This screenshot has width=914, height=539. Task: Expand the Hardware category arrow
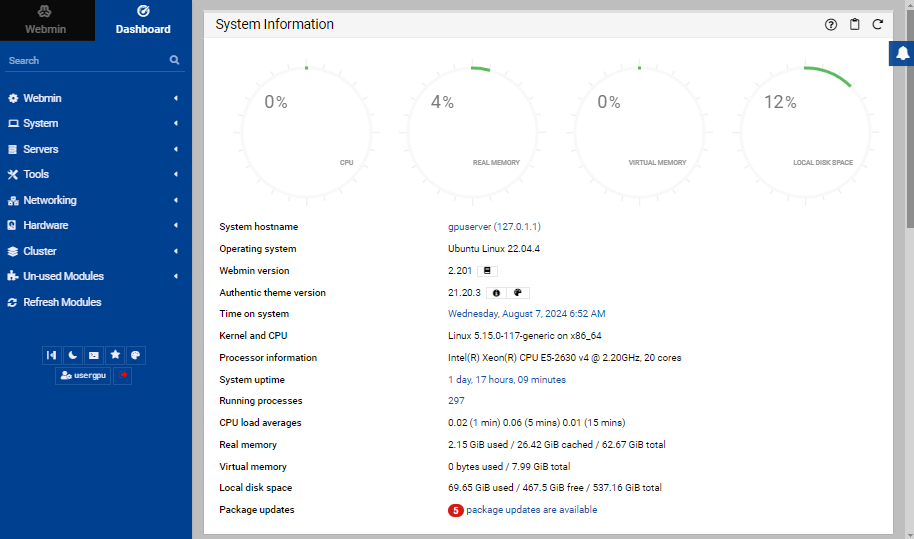(x=175, y=226)
